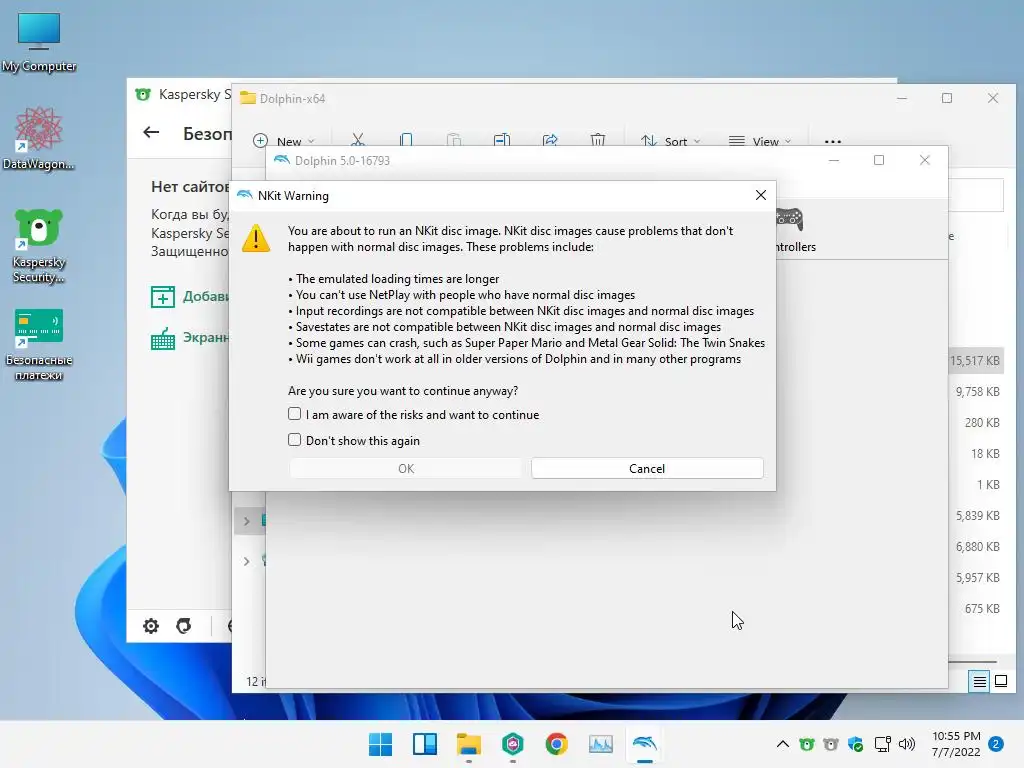
Task: Open Безопасные платежи desktop shortcut
Action: pyautogui.click(x=39, y=344)
